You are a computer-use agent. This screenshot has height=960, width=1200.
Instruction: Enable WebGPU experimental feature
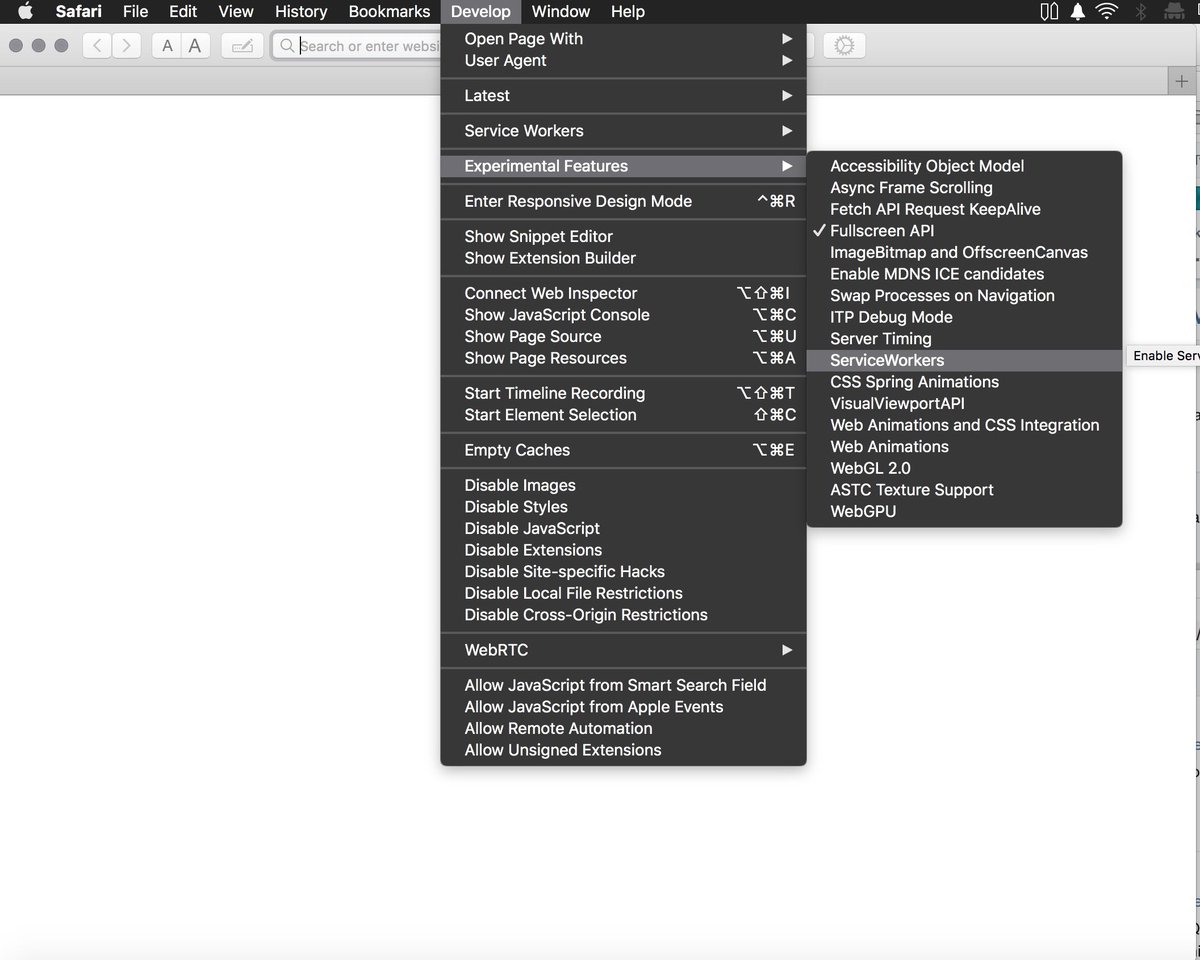point(964,512)
